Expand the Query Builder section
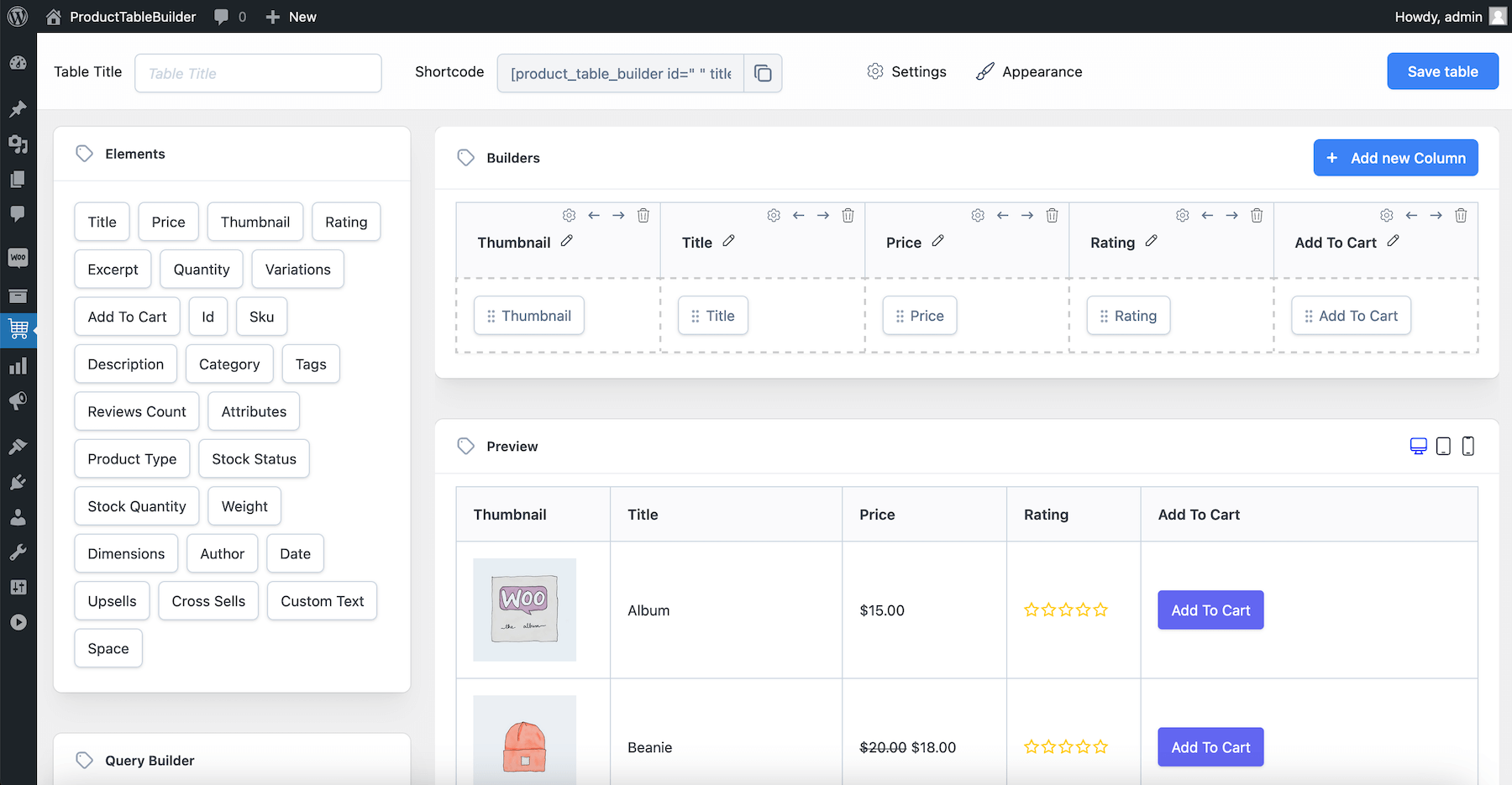This screenshot has width=1512, height=785. click(x=149, y=760)
